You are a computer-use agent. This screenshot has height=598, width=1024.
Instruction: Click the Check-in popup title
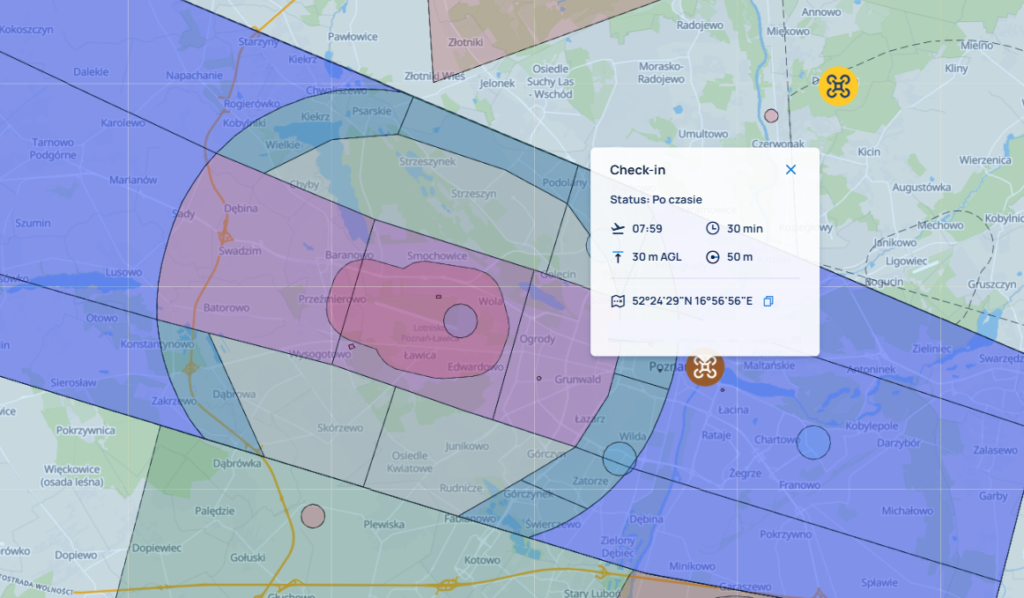pyautogui.click(x=637, y=170)
